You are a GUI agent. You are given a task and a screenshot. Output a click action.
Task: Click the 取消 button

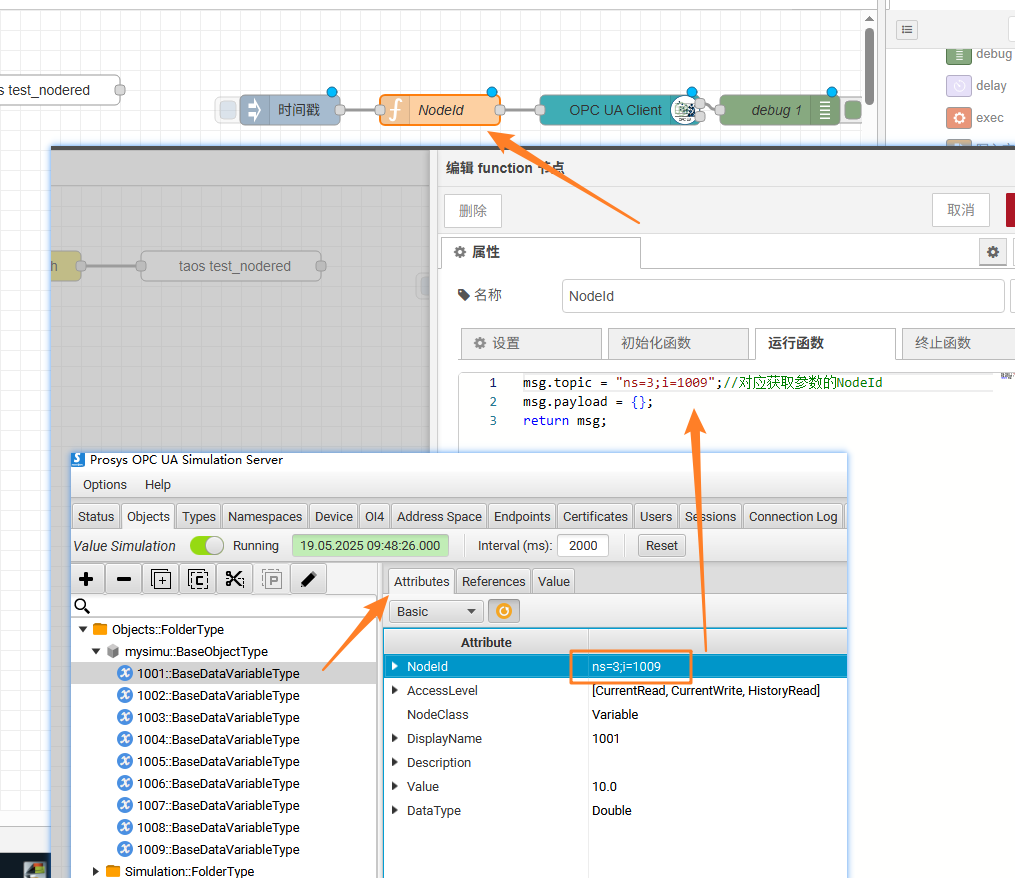coord(961,210)
